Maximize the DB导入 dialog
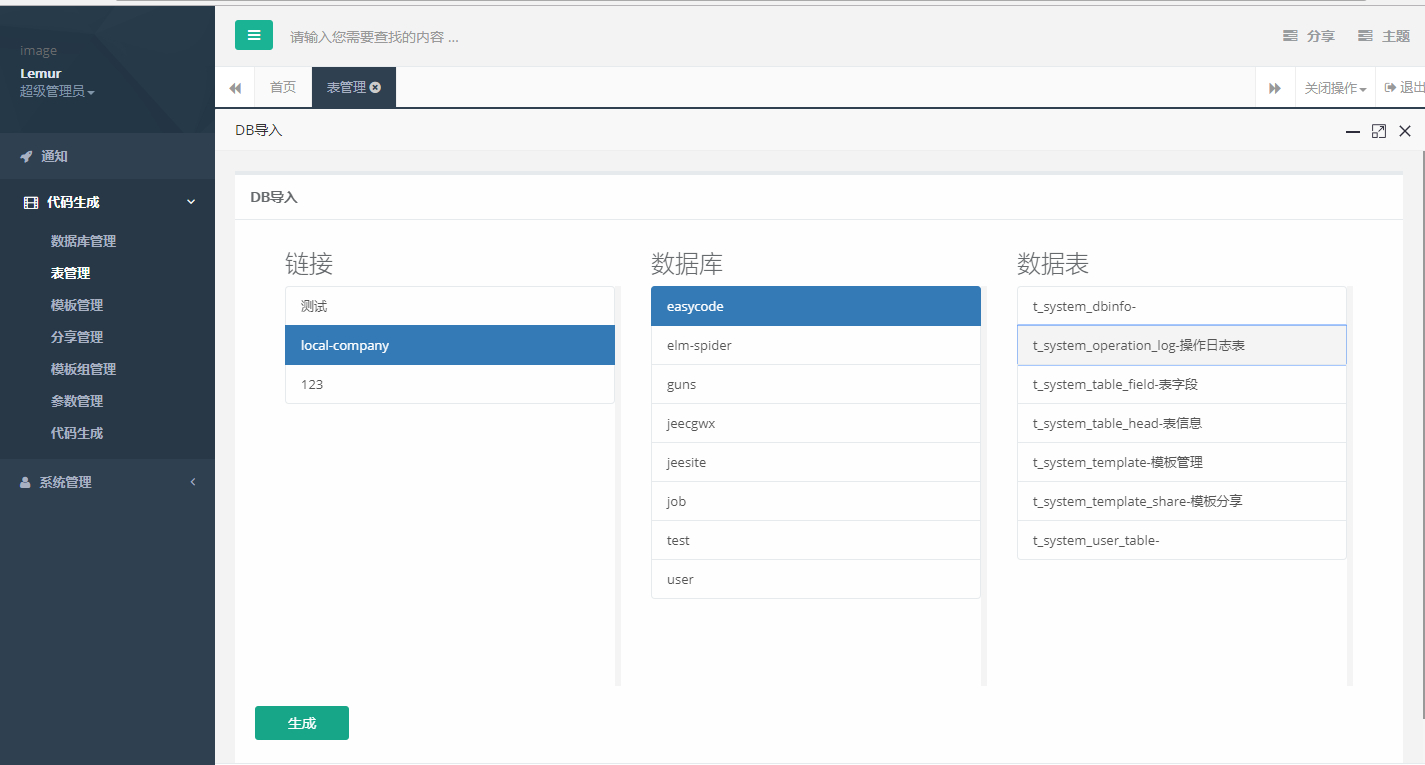 (1379, 131)
